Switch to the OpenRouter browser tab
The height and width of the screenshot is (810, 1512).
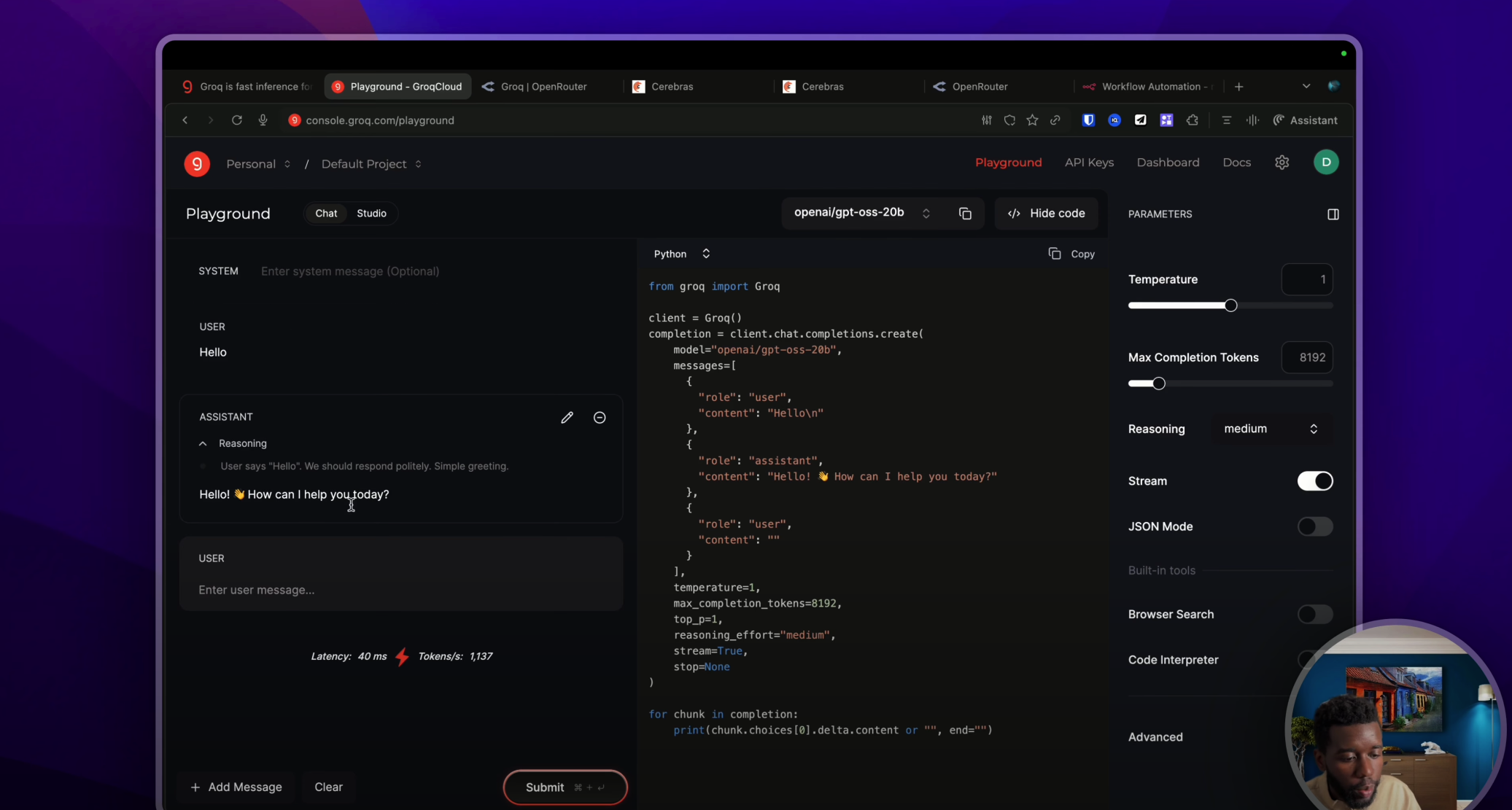tap(980, 87)
